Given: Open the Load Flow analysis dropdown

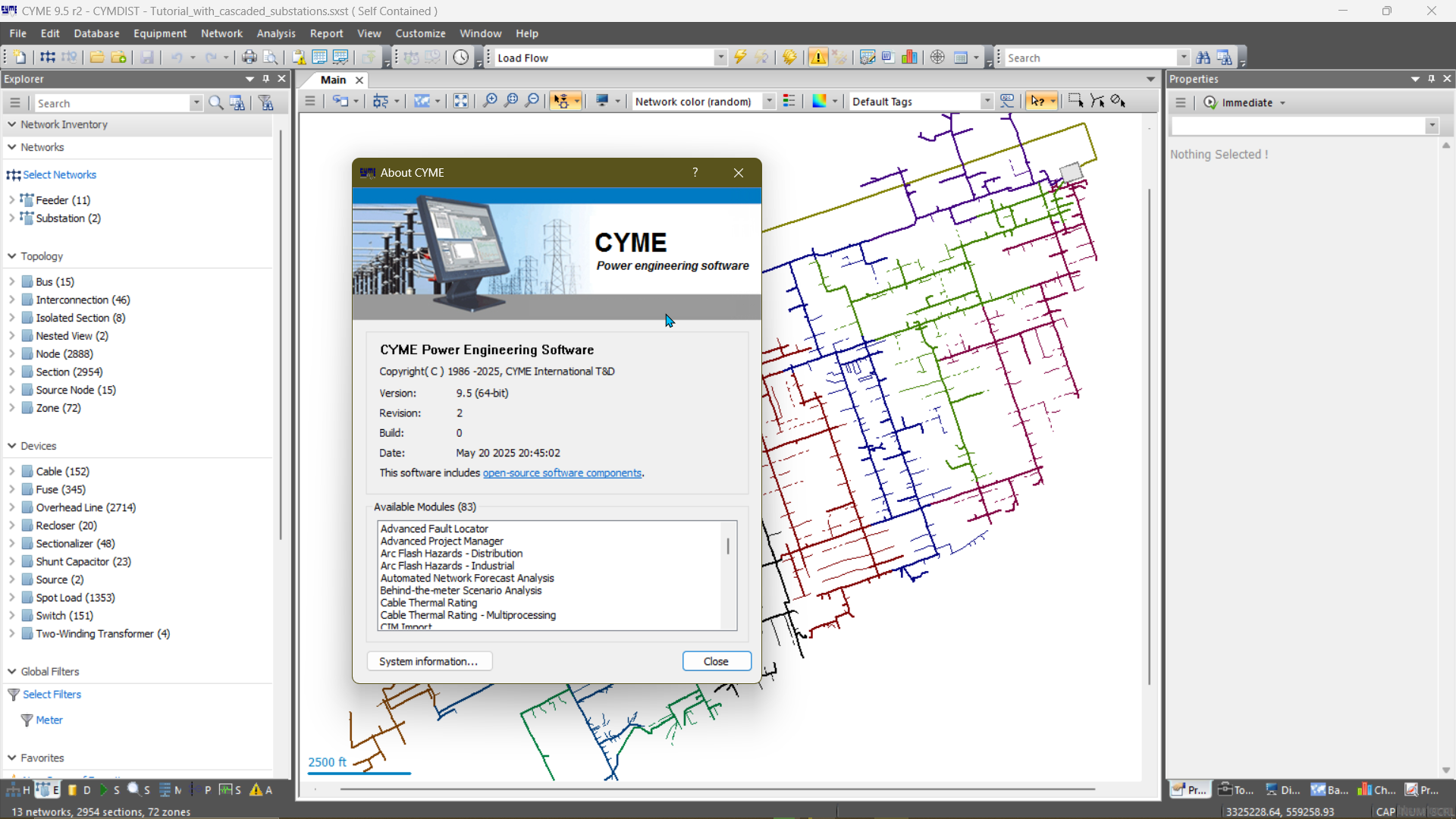Looking at the screenshot, I should (720, 58).
